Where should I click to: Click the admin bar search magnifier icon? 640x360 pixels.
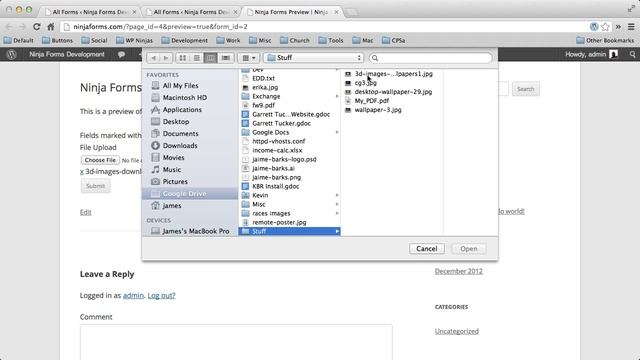coord(632,54)
